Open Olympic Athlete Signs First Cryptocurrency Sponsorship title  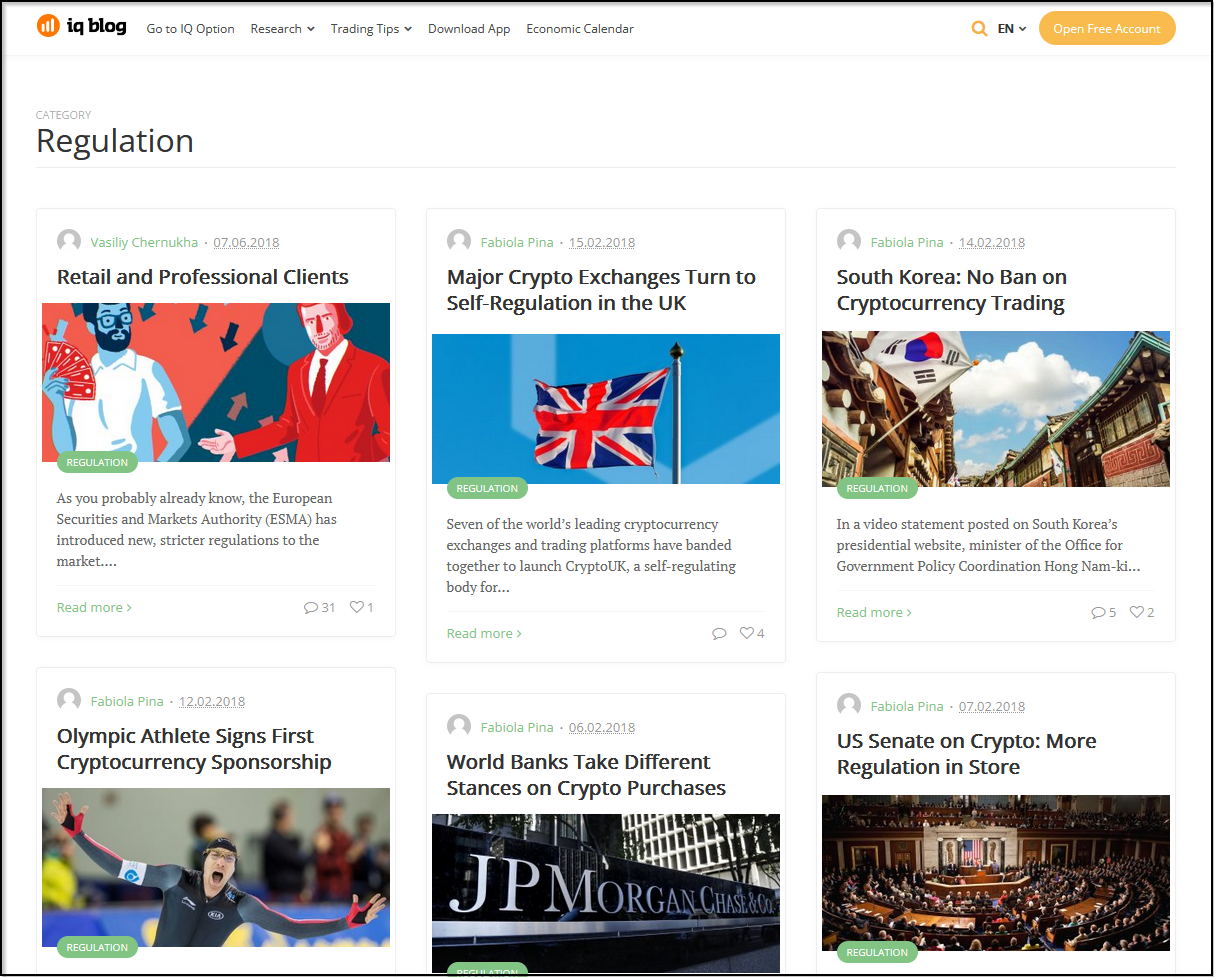click(194, 749)
